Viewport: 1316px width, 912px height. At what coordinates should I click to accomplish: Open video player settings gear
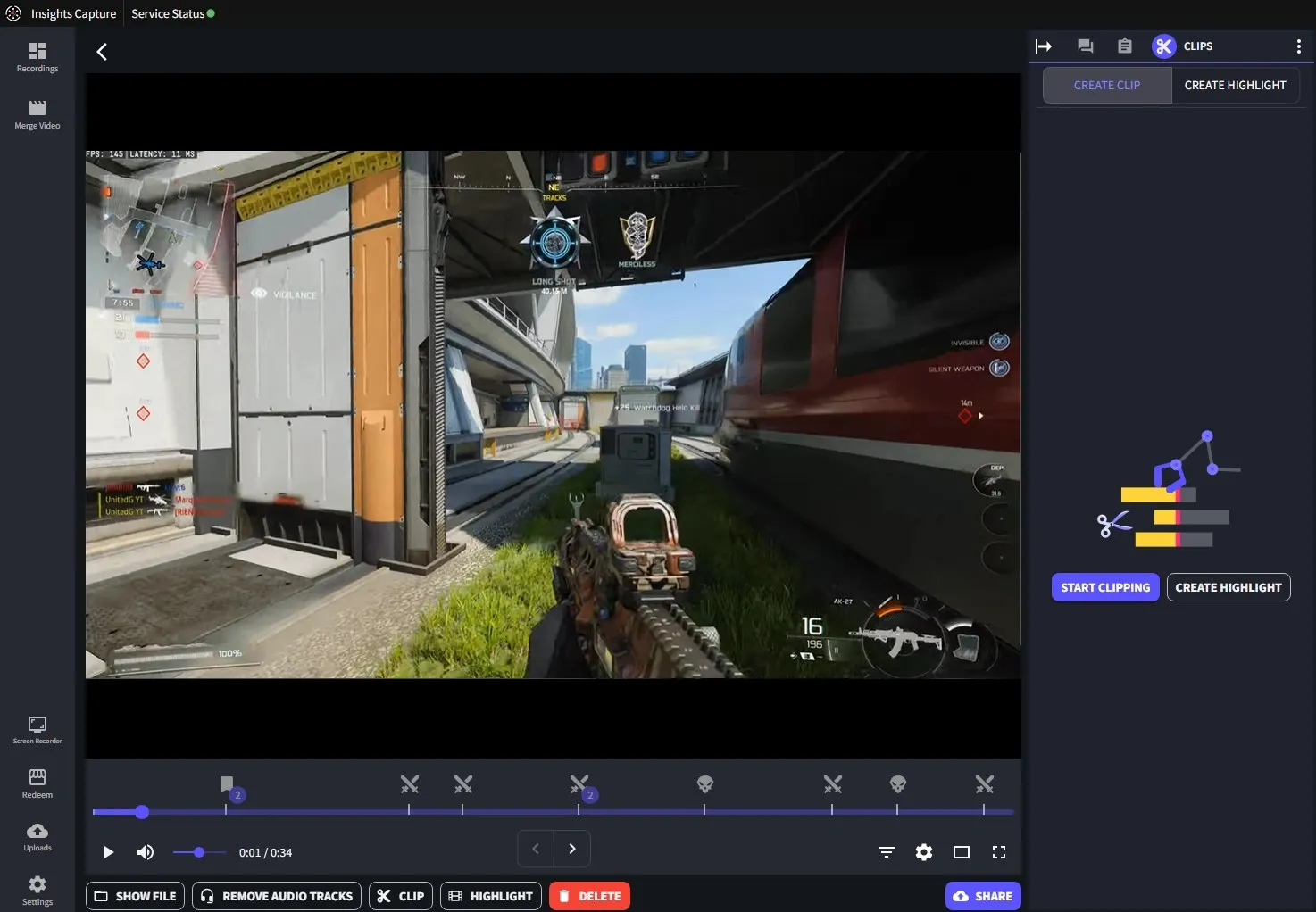pos(924,852)
